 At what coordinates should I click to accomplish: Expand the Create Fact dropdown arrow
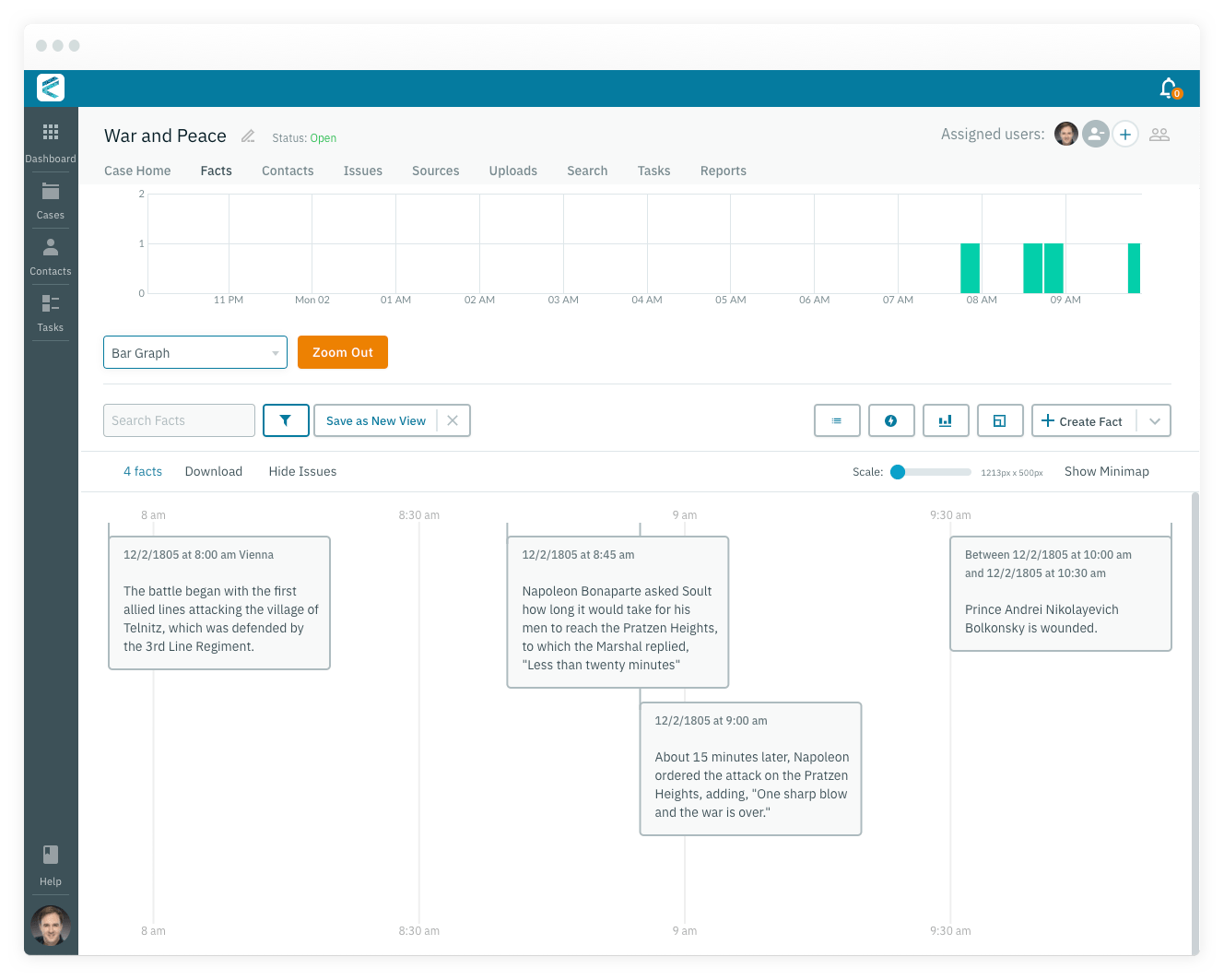click(x=1154, y=420)
